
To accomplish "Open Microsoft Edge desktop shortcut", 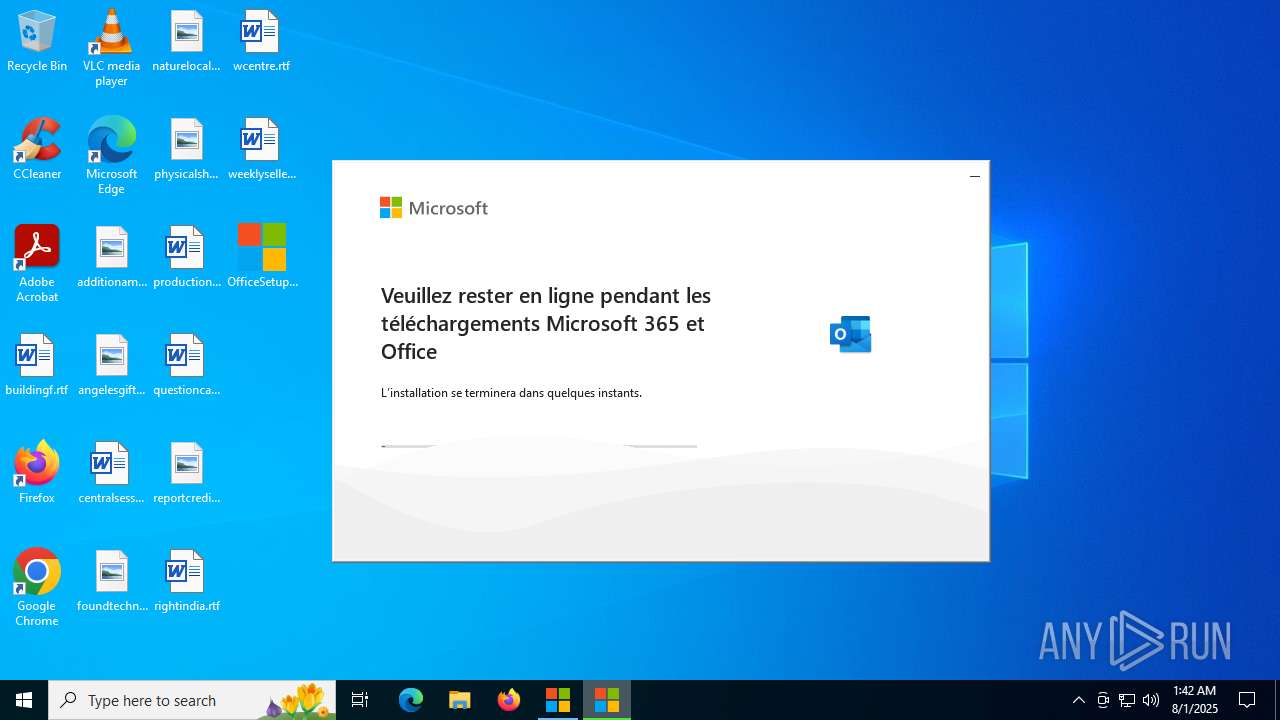I will [x=111, y=156].
